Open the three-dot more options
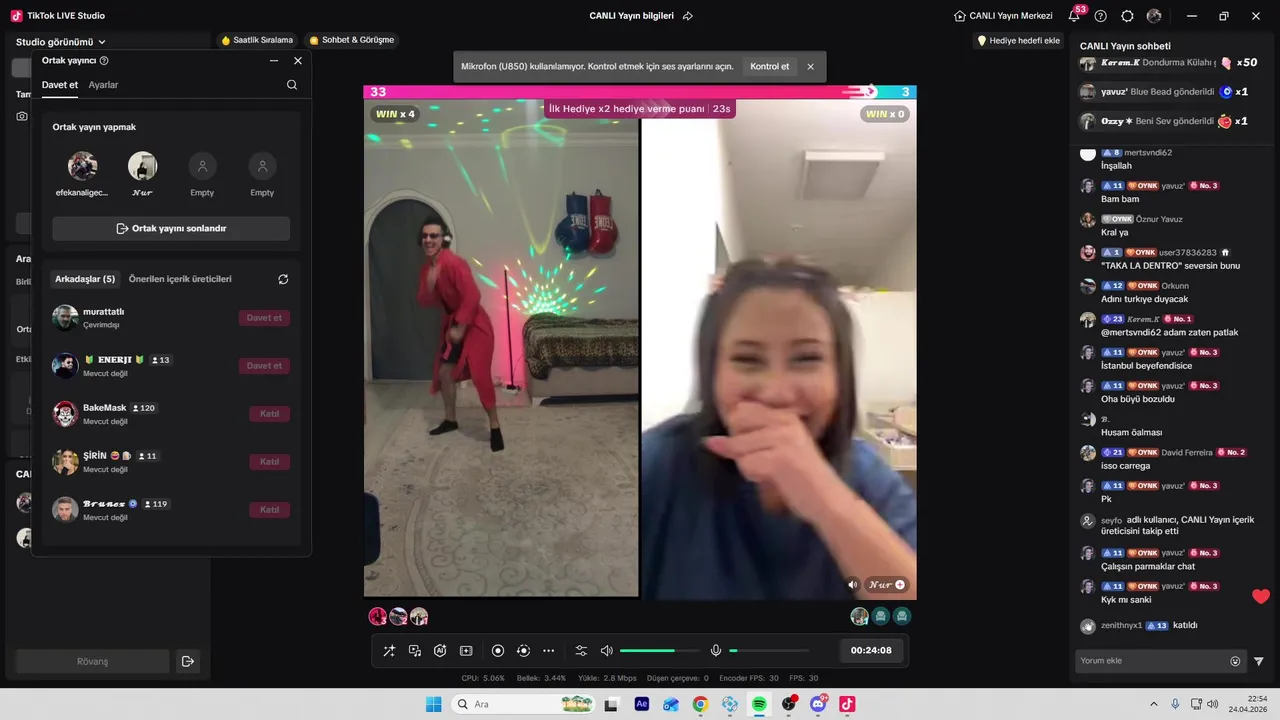Viewport: 1280px width, 720px height. [548, 651]
